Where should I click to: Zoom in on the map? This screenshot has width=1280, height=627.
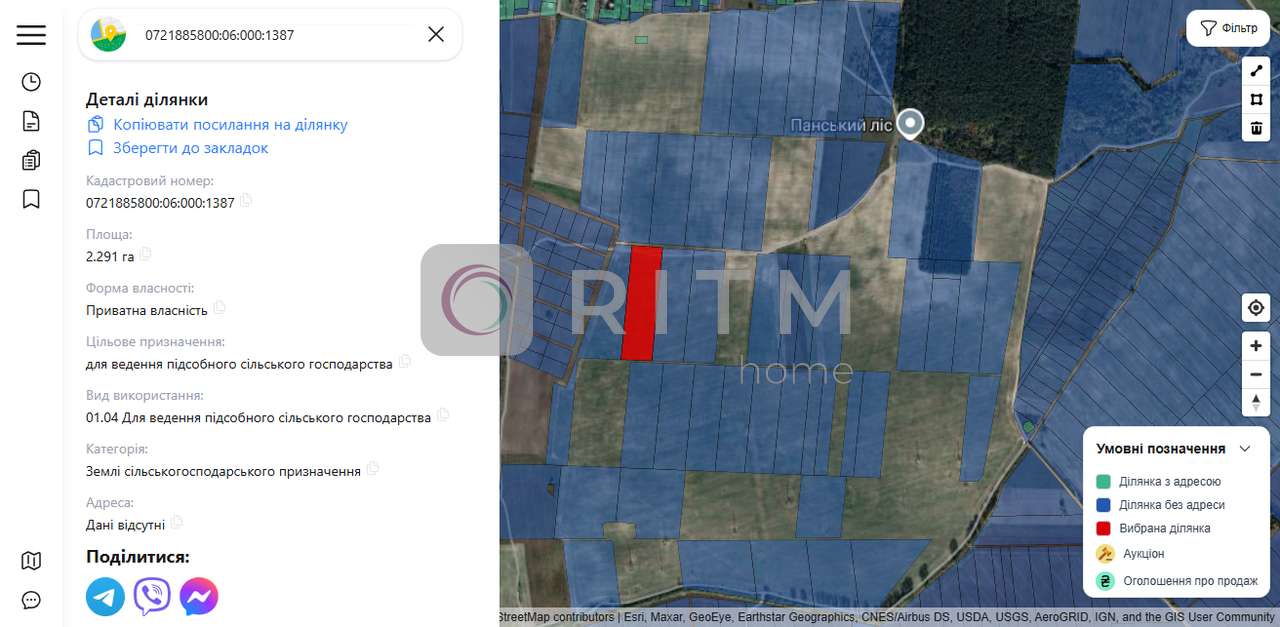[1255, 346]
